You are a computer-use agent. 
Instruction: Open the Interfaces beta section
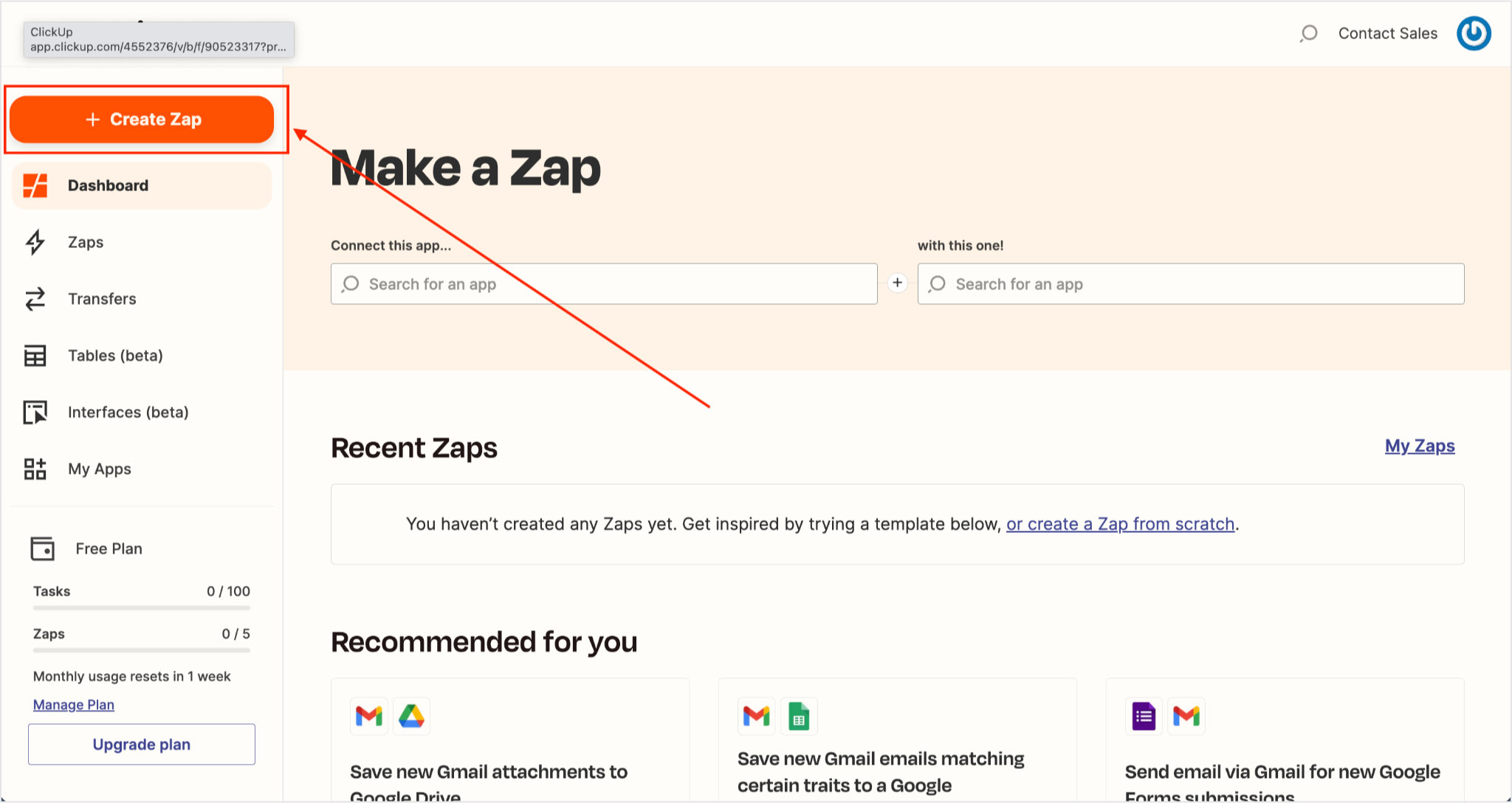click(127, 412)
